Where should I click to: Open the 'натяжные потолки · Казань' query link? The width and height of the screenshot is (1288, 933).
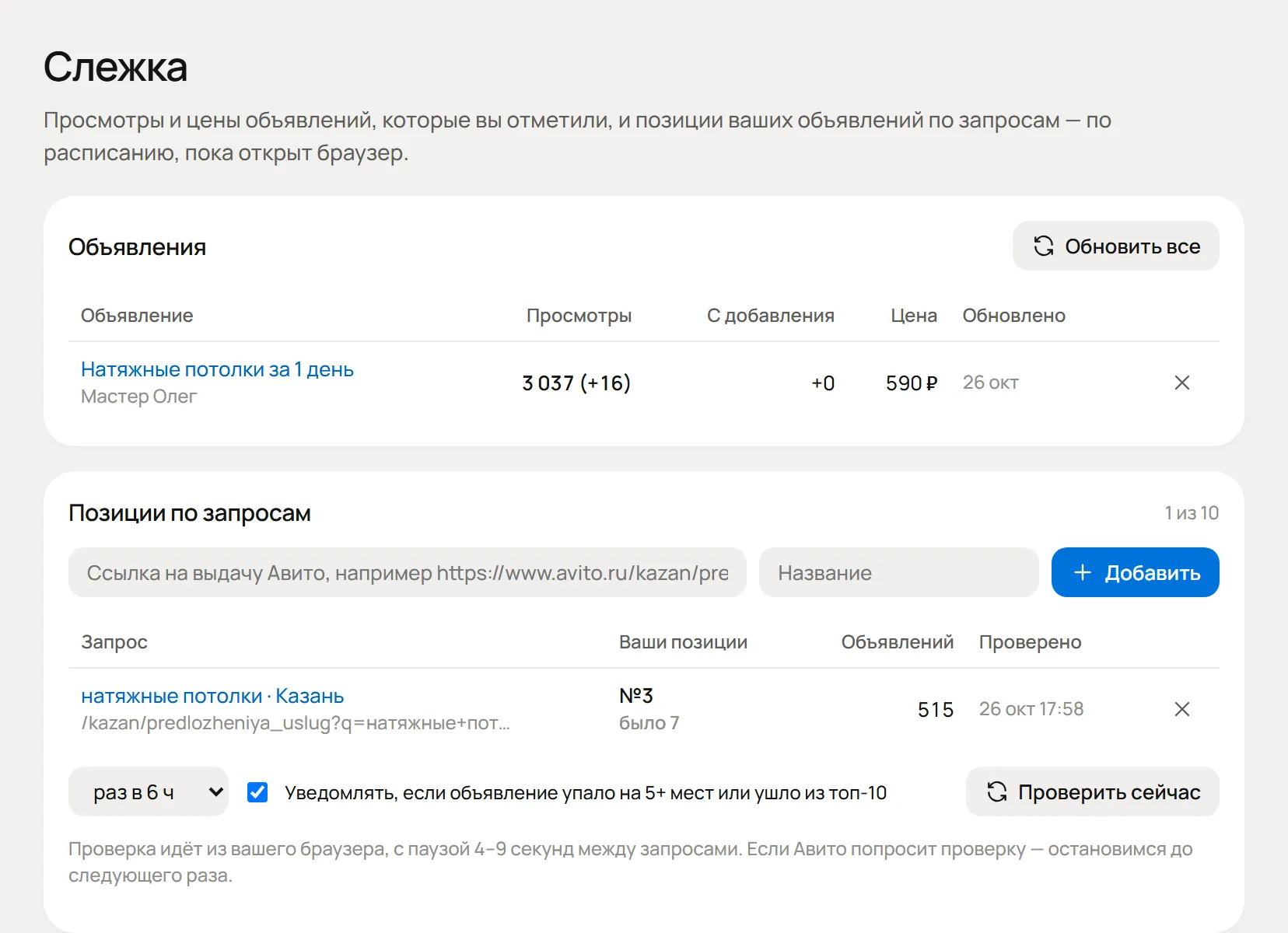pyautogui.click(x=212, y=696)
